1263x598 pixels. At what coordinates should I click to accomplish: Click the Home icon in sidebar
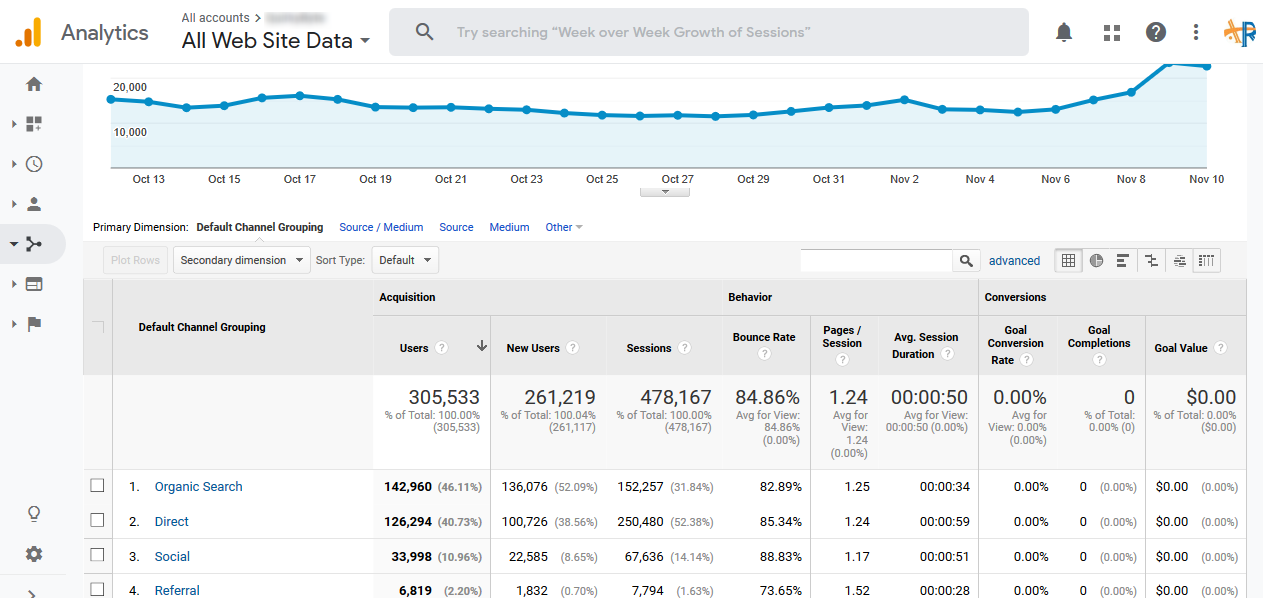pyautogui.click(x=34, y=84)
